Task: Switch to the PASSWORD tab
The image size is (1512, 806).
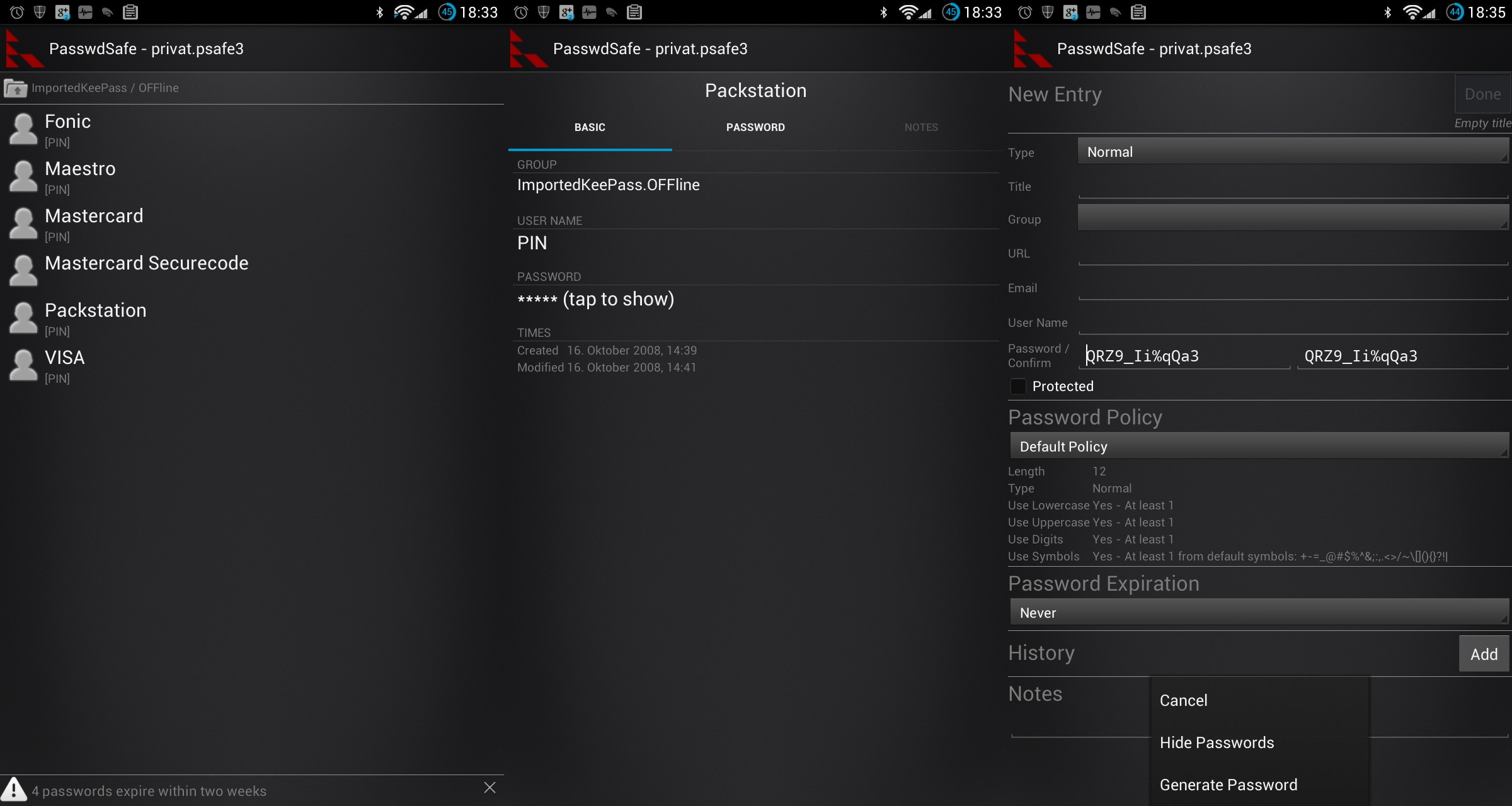Action: pyautogui.click(x=755, y=128)
